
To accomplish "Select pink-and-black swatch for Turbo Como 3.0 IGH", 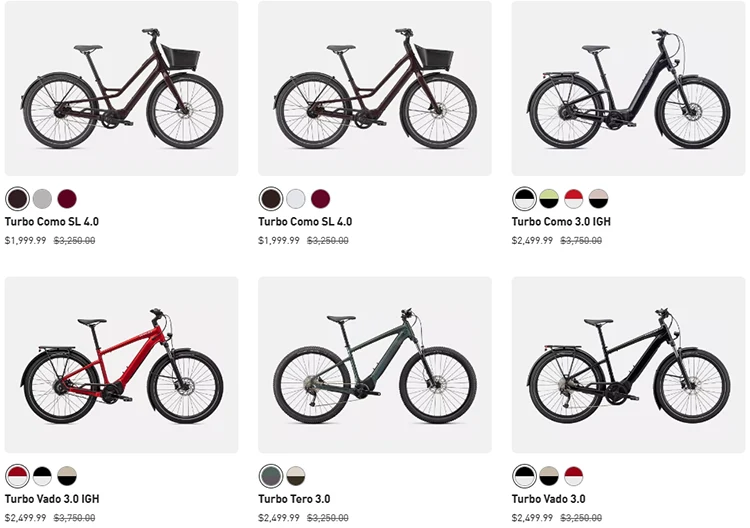I will (598, 198).
